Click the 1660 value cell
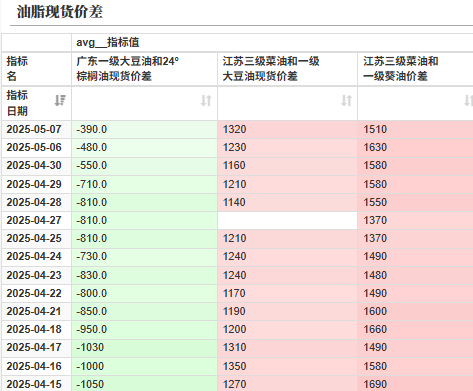 pos(415,329)
